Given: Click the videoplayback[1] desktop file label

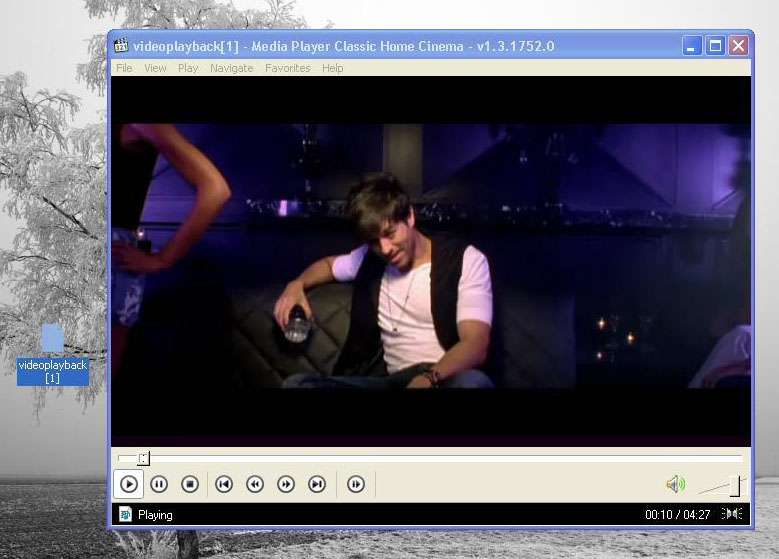Looking at the screenshot, I should coord(53,372).
